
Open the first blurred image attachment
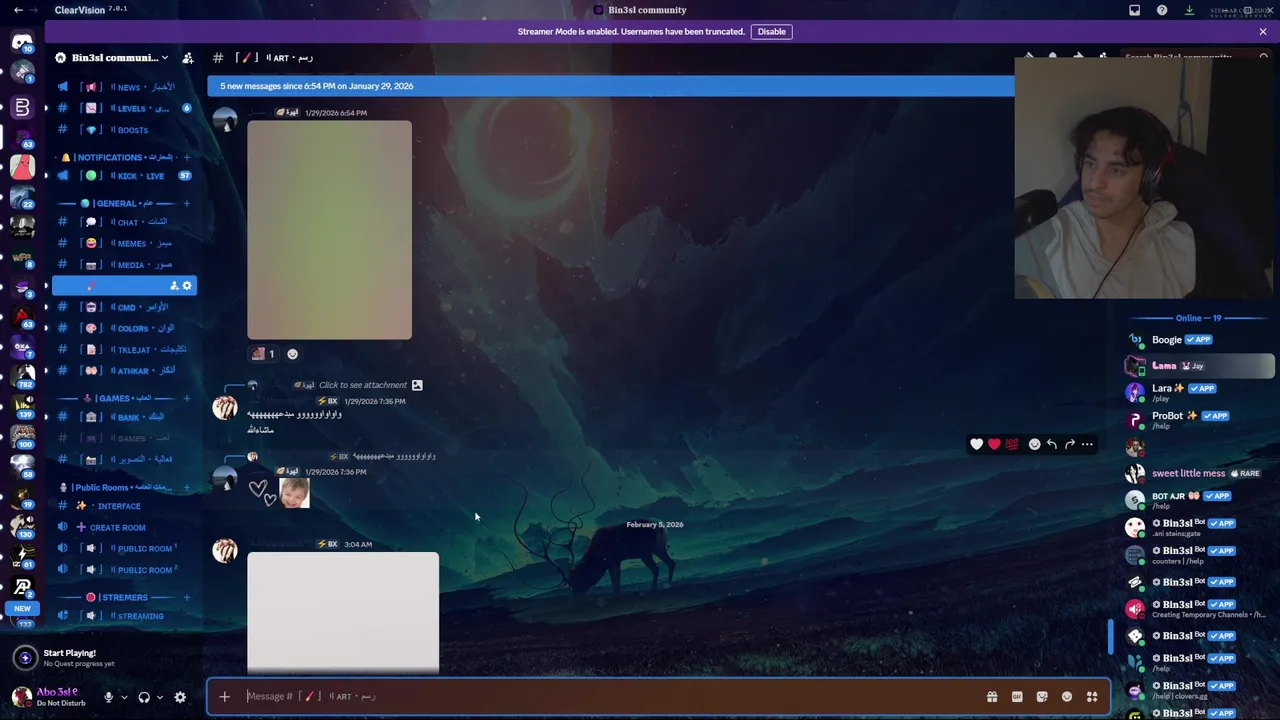point(329,230)
